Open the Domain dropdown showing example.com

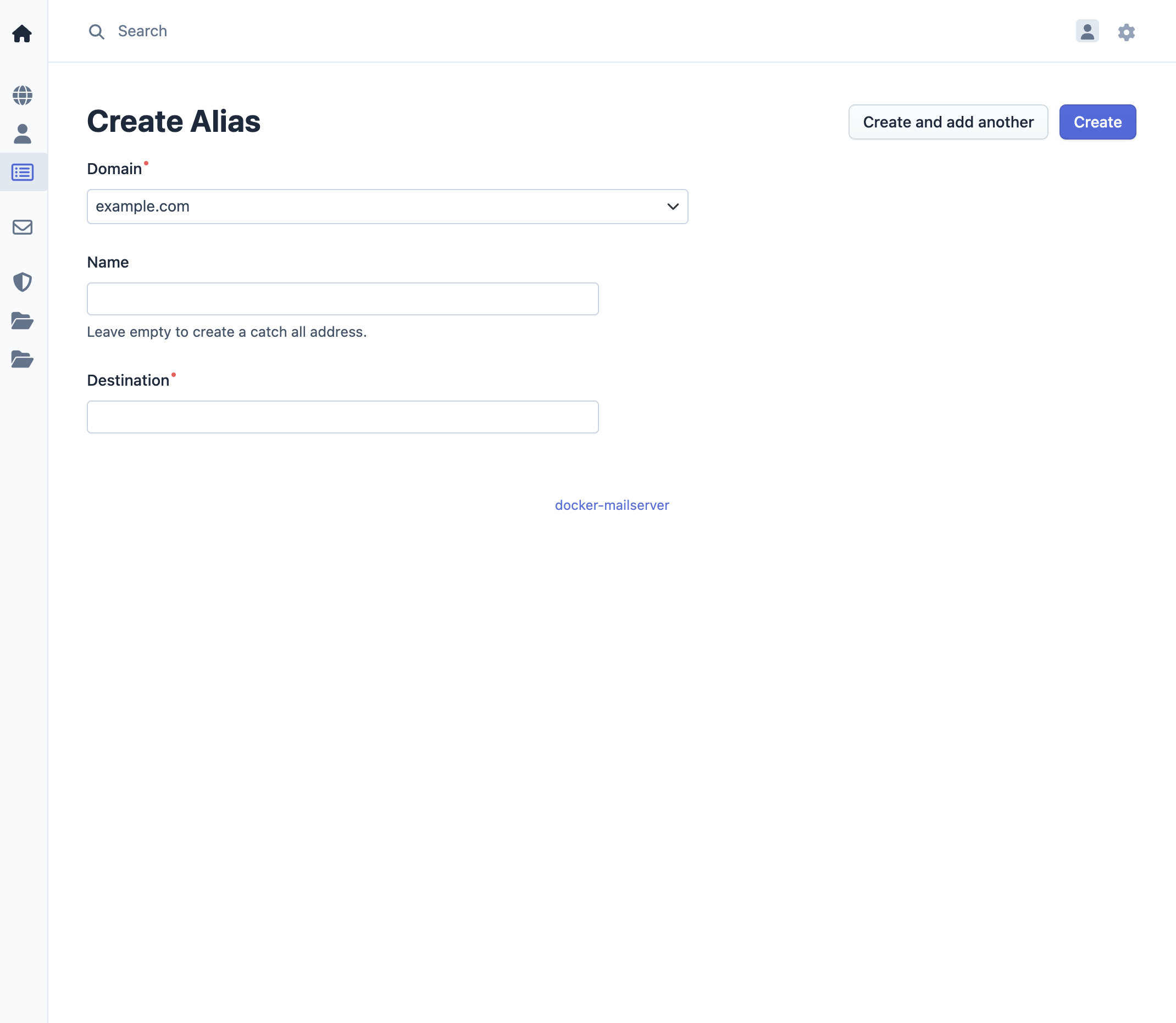click(387, 207)
